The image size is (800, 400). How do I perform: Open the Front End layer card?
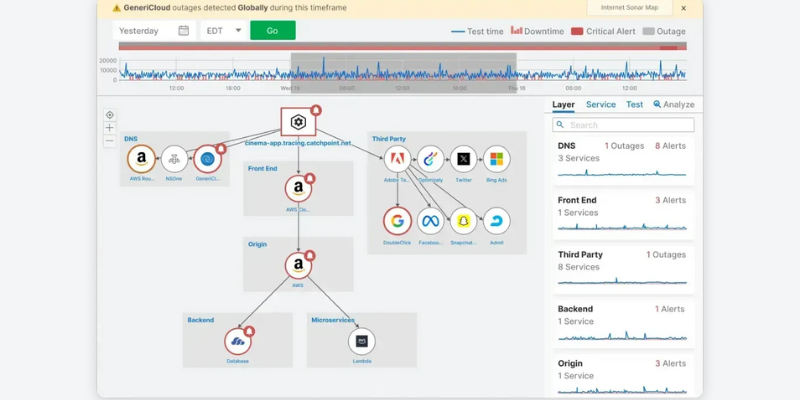(623, 215)
